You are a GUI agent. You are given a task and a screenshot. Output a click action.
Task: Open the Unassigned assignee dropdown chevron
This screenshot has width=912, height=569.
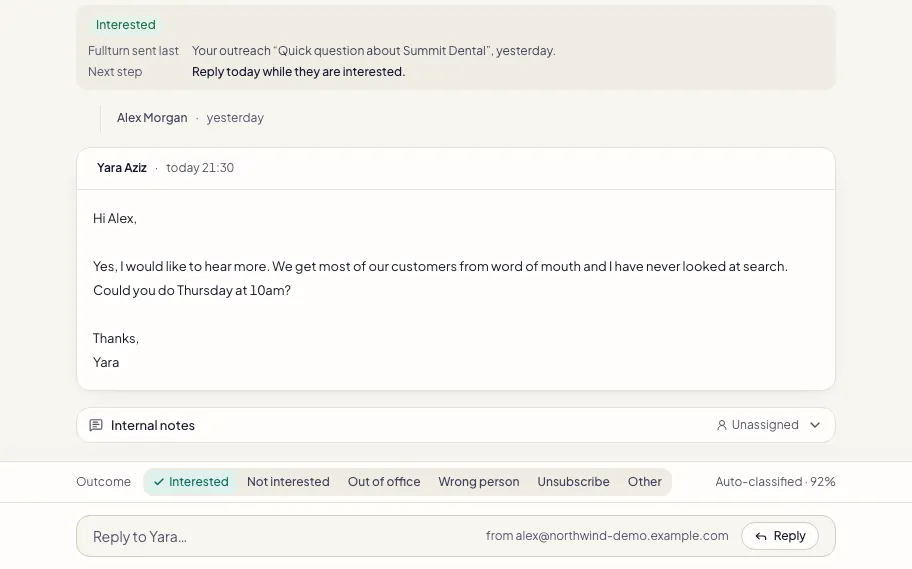point(815,425)
